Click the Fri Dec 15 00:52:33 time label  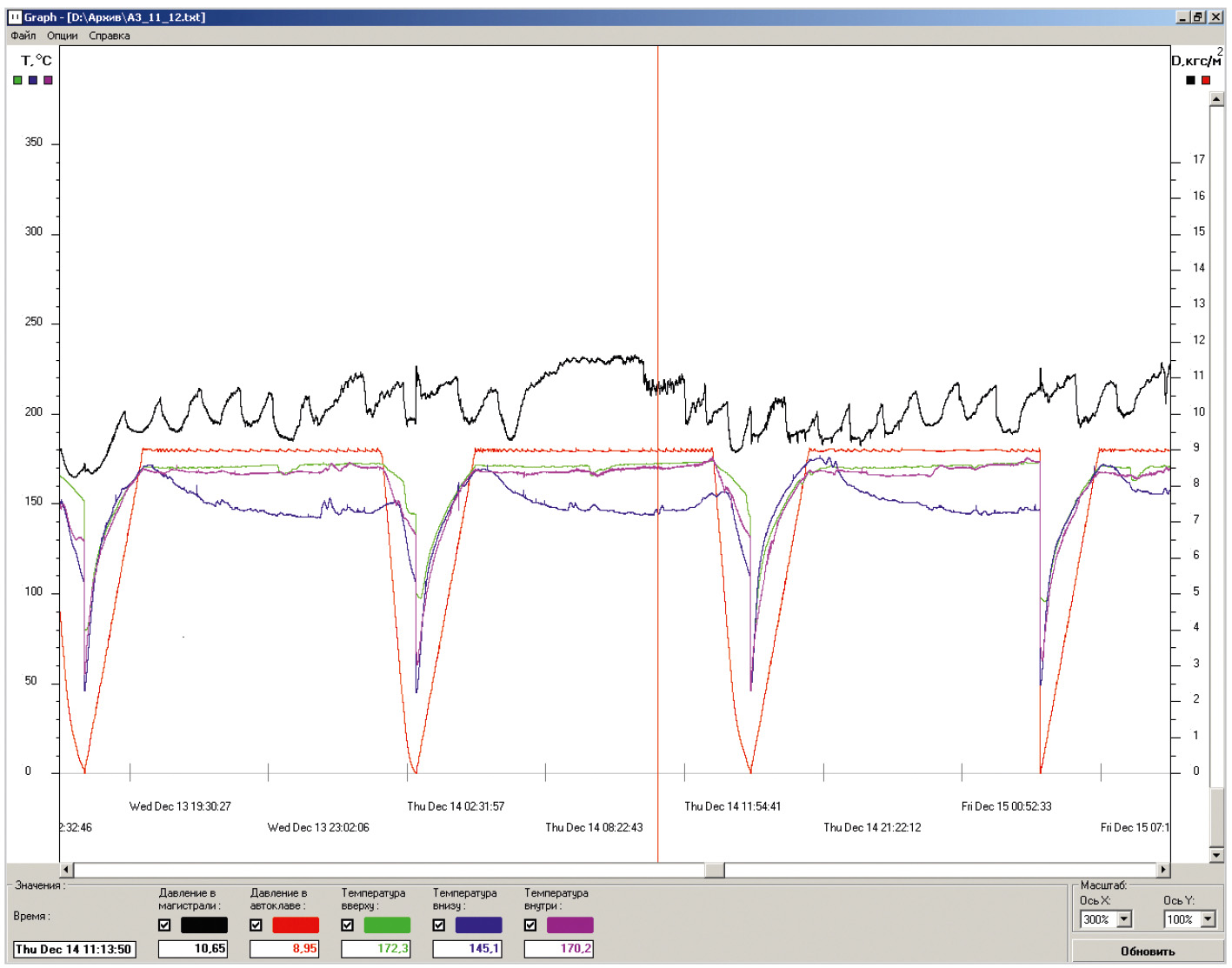tap(1007, 806)
